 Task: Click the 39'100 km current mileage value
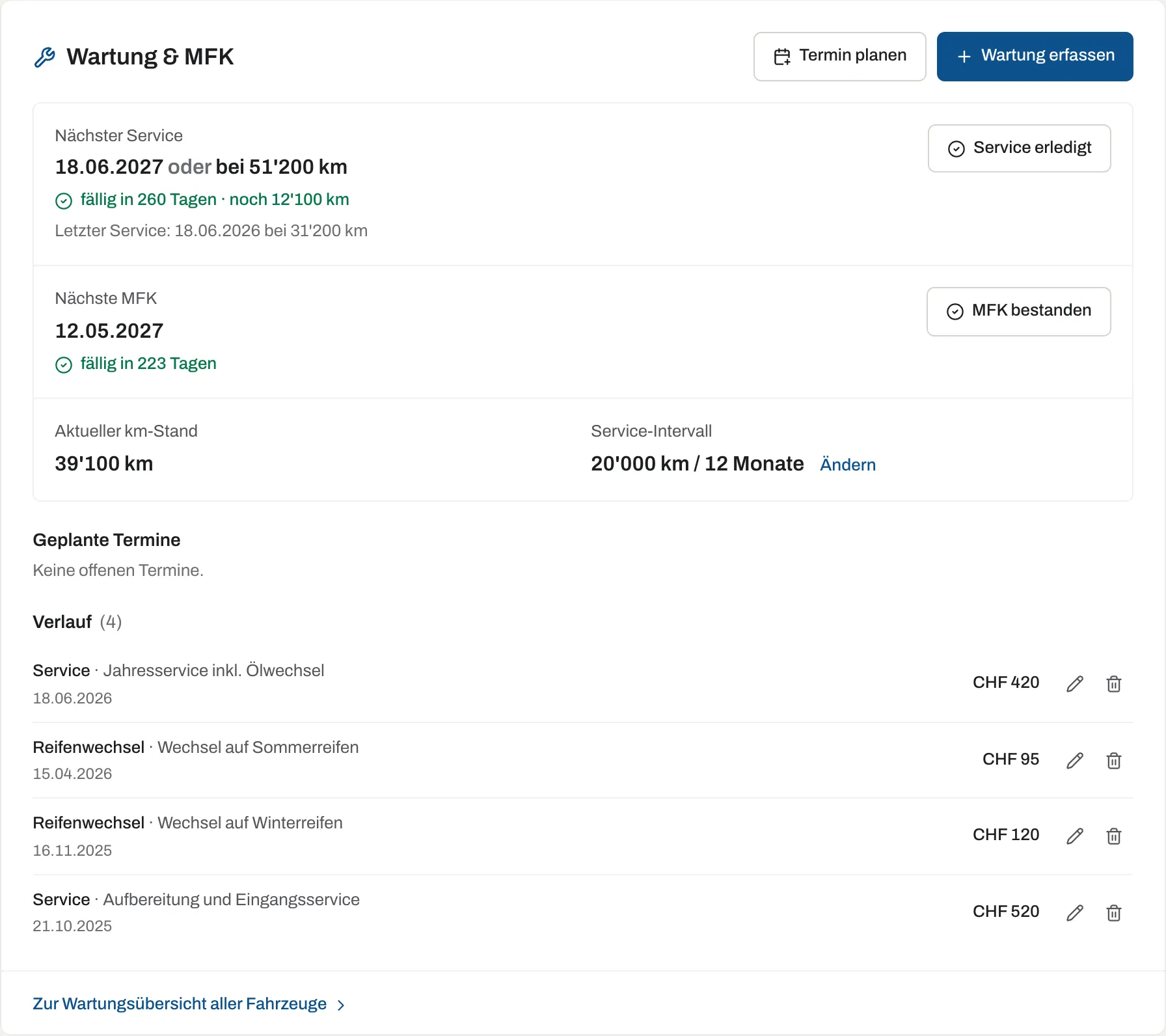[x=104, y=463]
